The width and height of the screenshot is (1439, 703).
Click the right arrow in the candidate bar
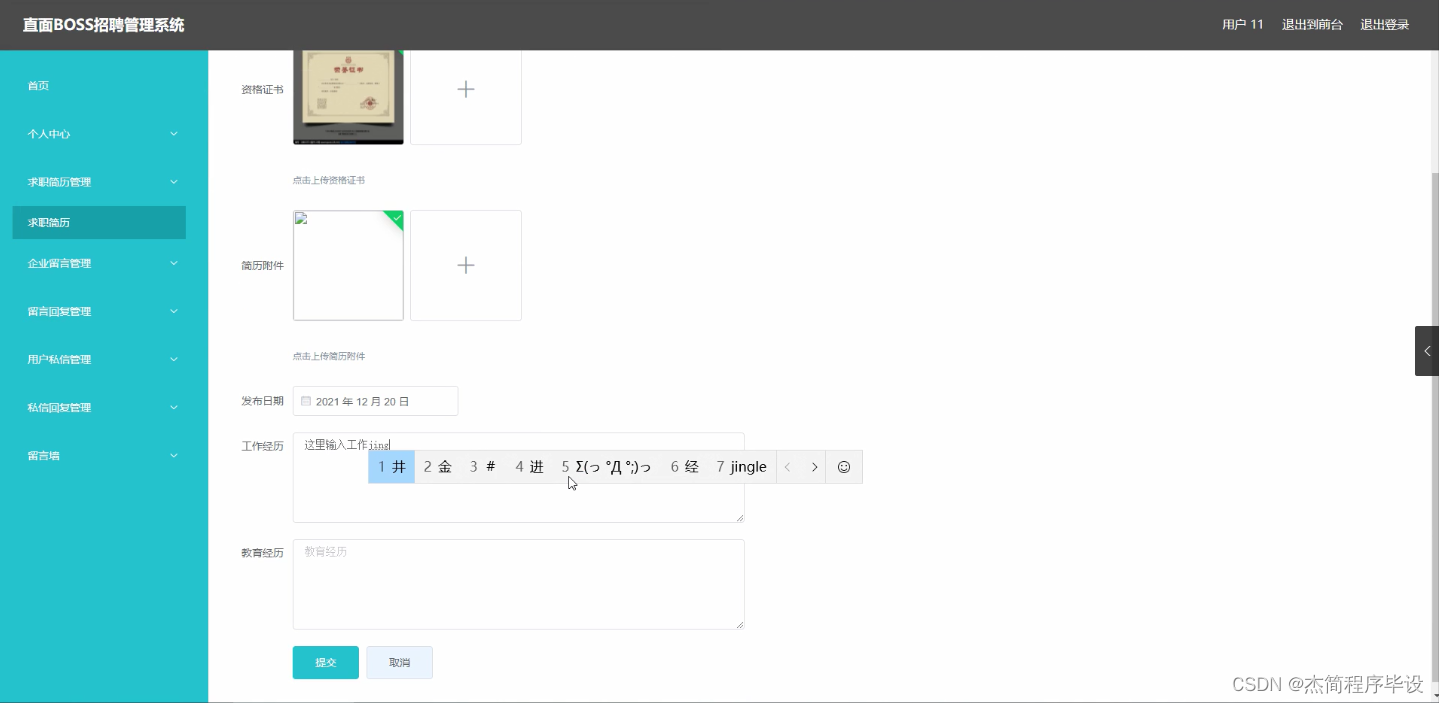pos(814,466)
